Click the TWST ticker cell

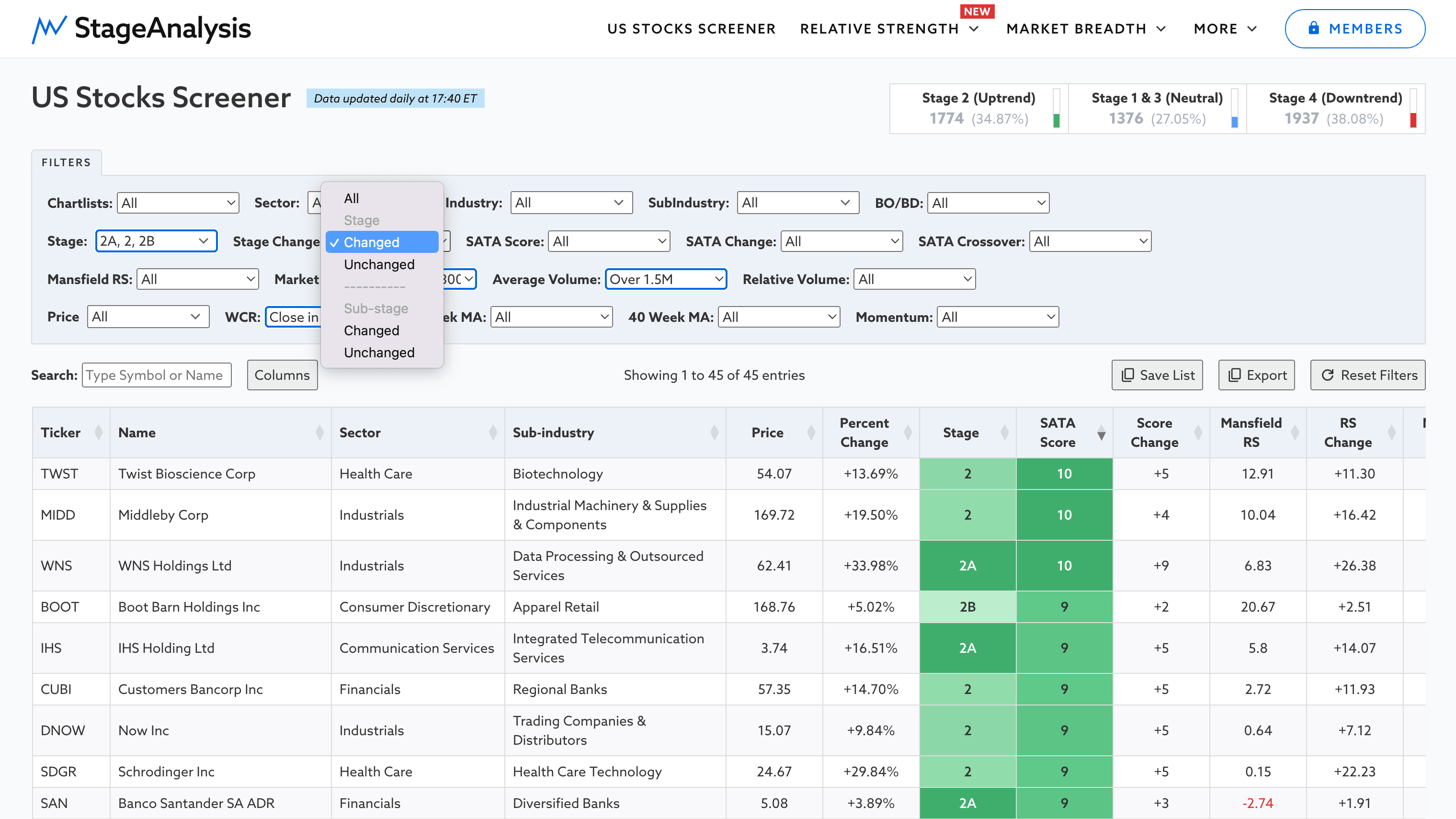(71, 474)
